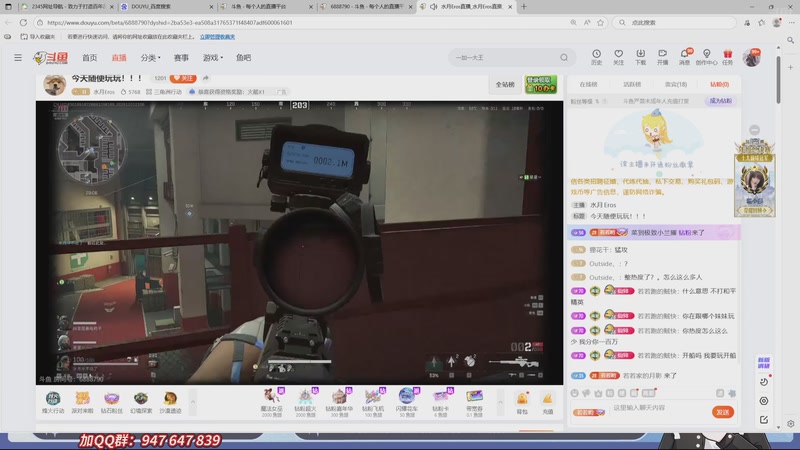Open the 消息 notification bell

(684, 57)
